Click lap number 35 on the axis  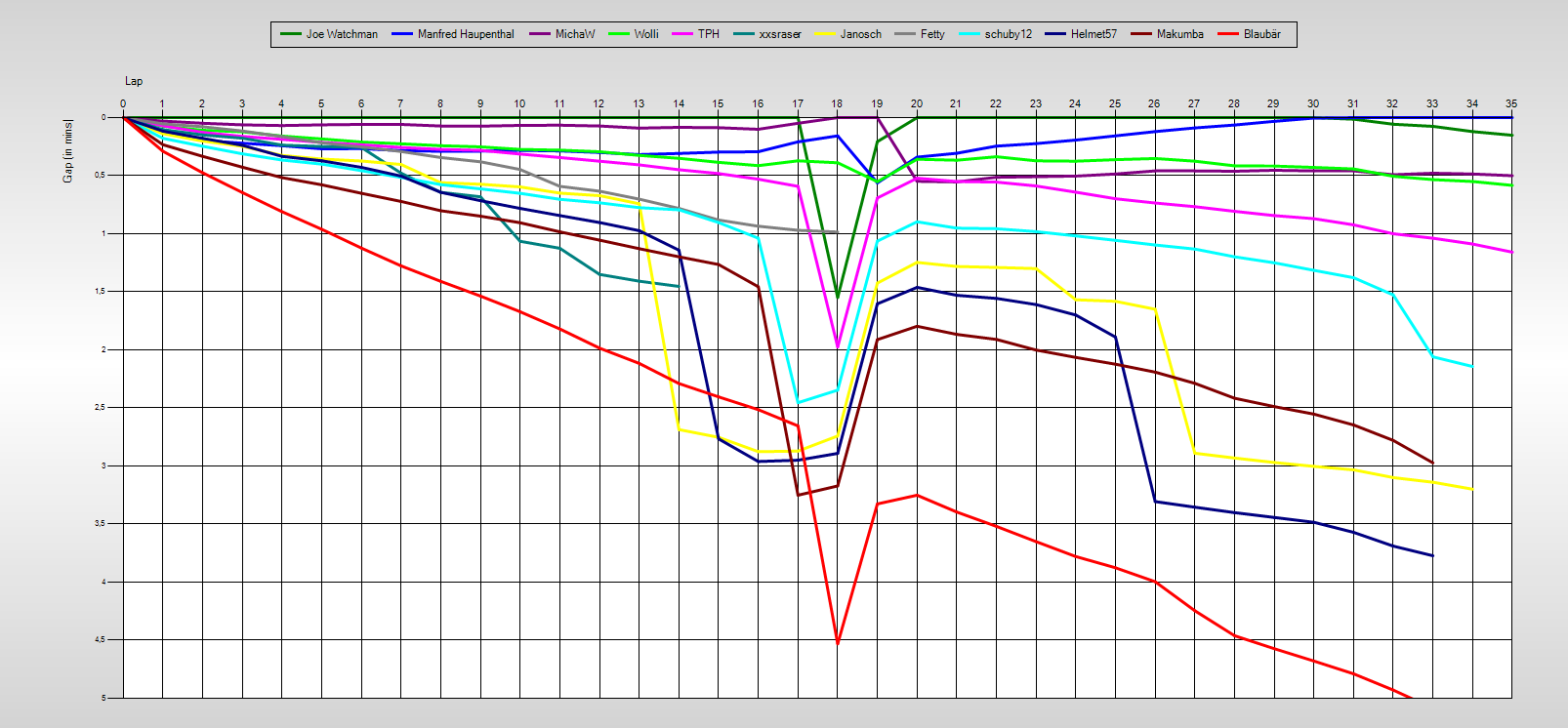[x=1511, y=103]
